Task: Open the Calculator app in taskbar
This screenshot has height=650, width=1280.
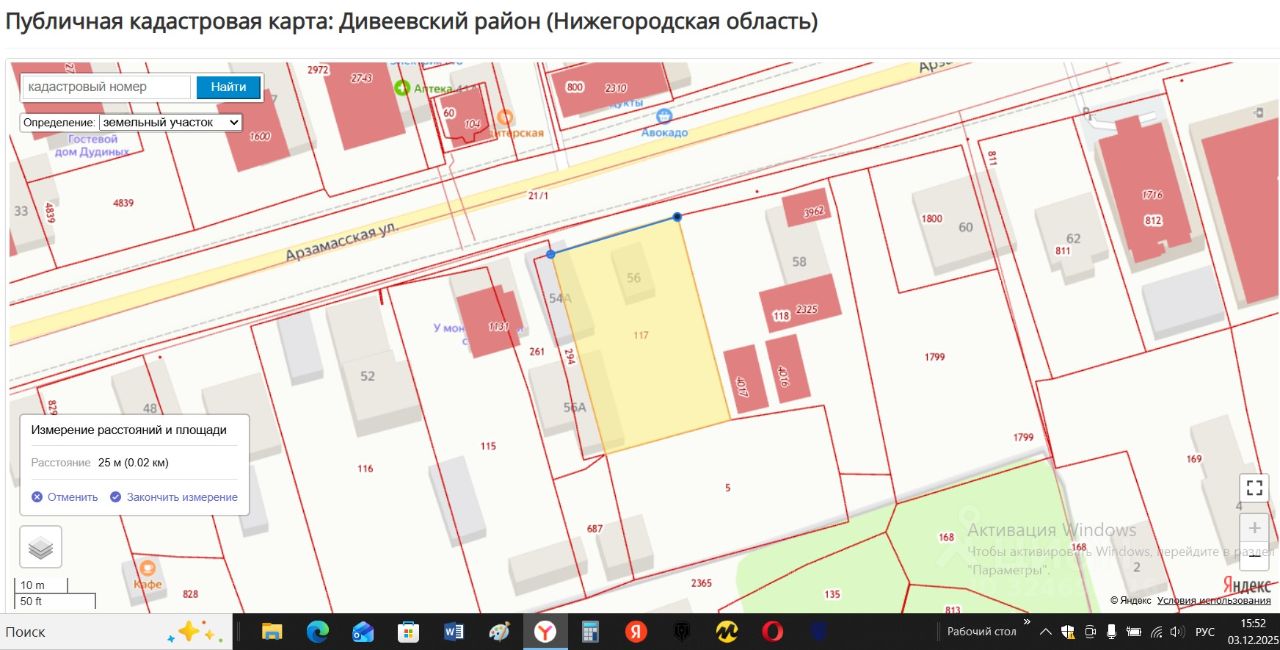Action: pos(590,632)
